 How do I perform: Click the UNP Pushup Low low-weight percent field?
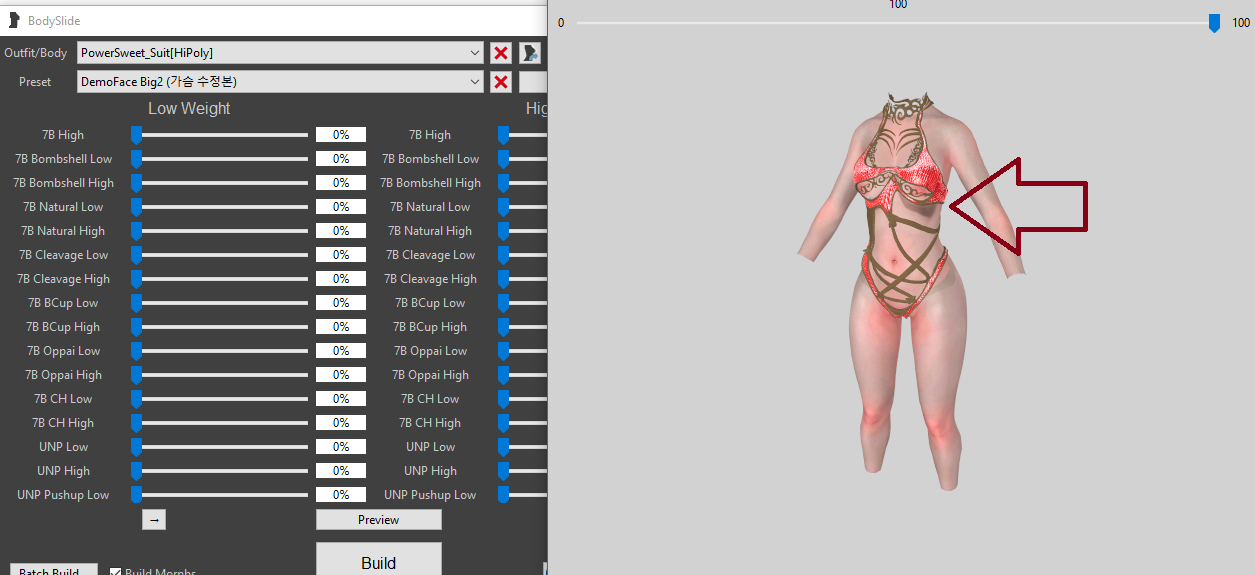[341, 495]
